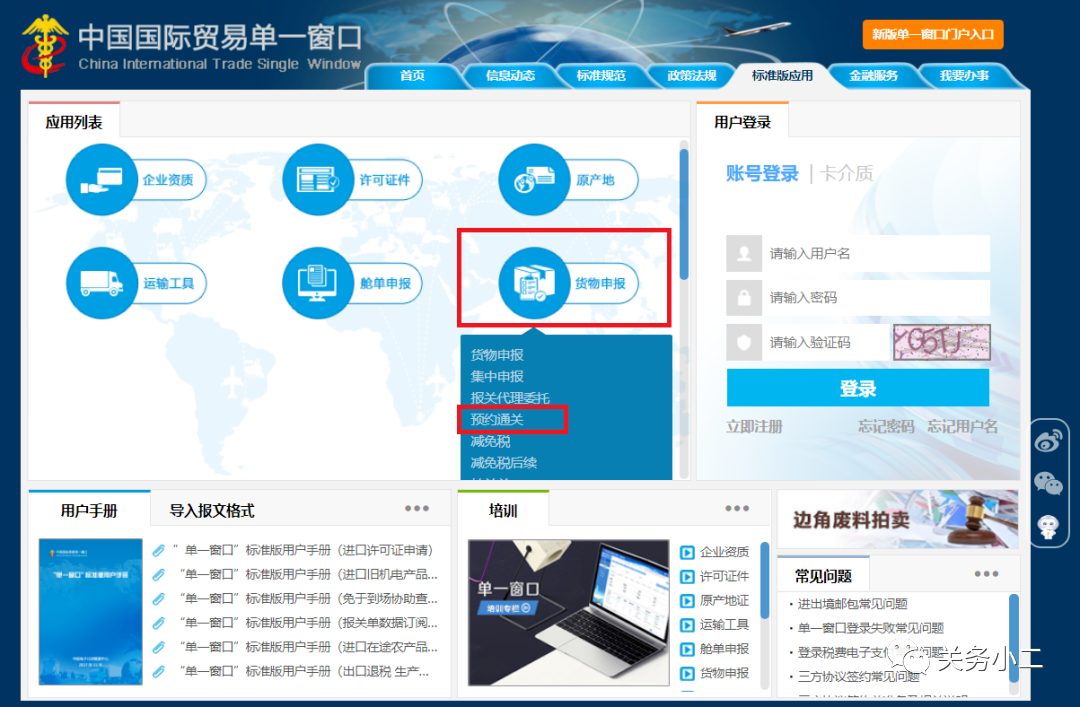Choose 报关代理委托 in the dropdown menu
1080x707 pixels.
tap(510, 398)
